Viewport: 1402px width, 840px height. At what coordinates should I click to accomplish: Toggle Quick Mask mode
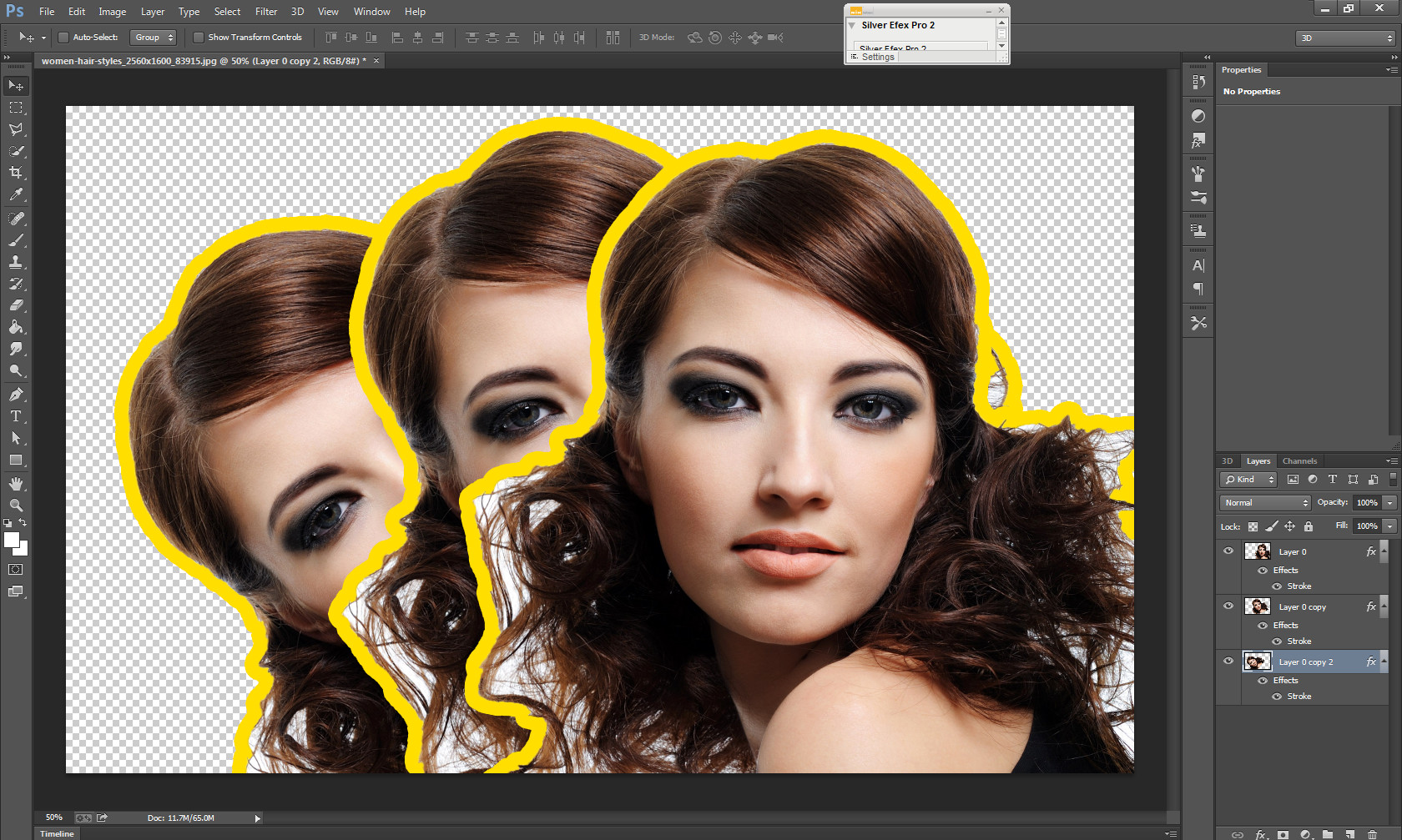point(16,570)
